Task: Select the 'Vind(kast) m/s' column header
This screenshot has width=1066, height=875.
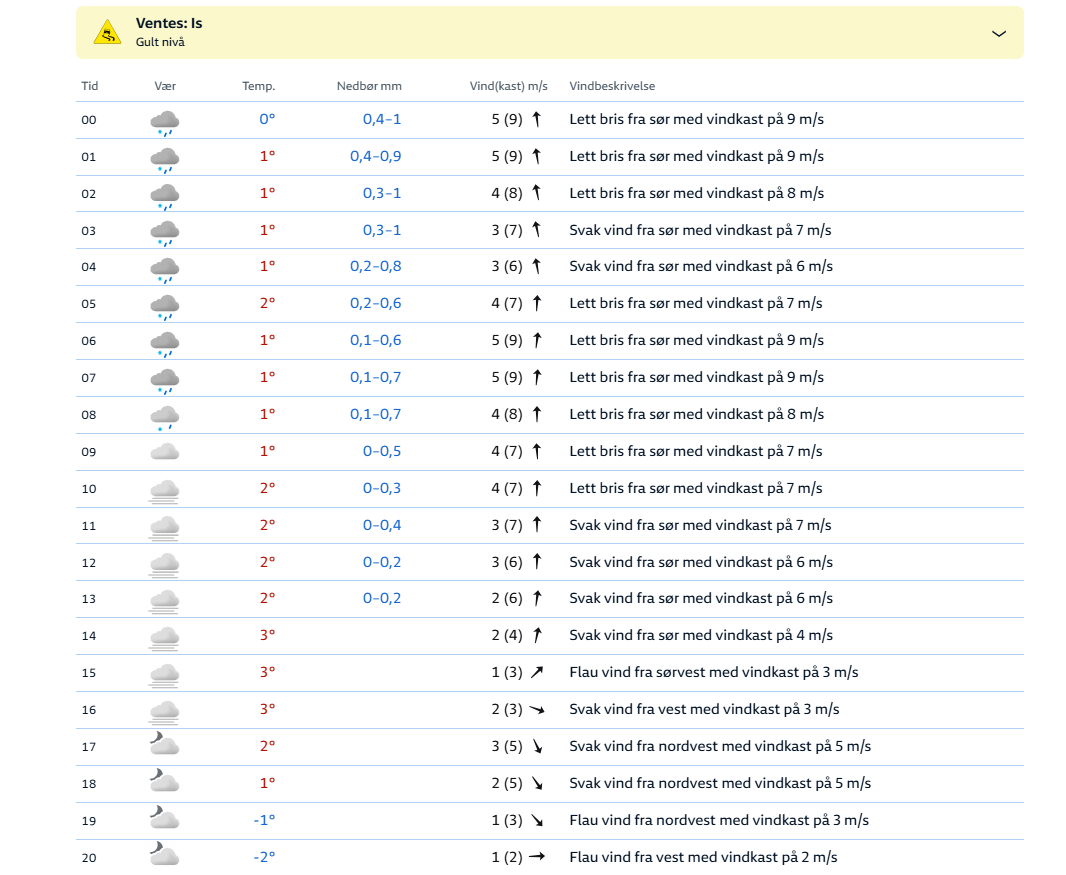Action: [508, 86]
